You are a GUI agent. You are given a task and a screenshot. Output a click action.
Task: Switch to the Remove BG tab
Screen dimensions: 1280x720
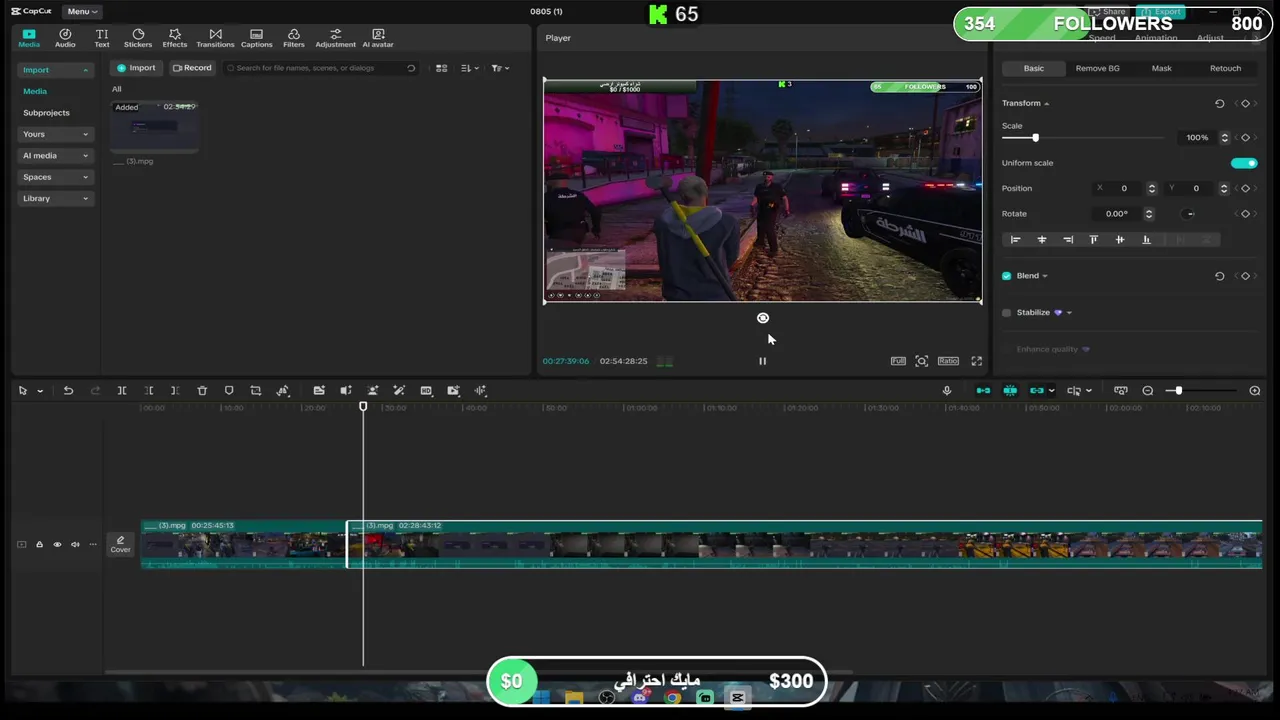(1097, 68)
